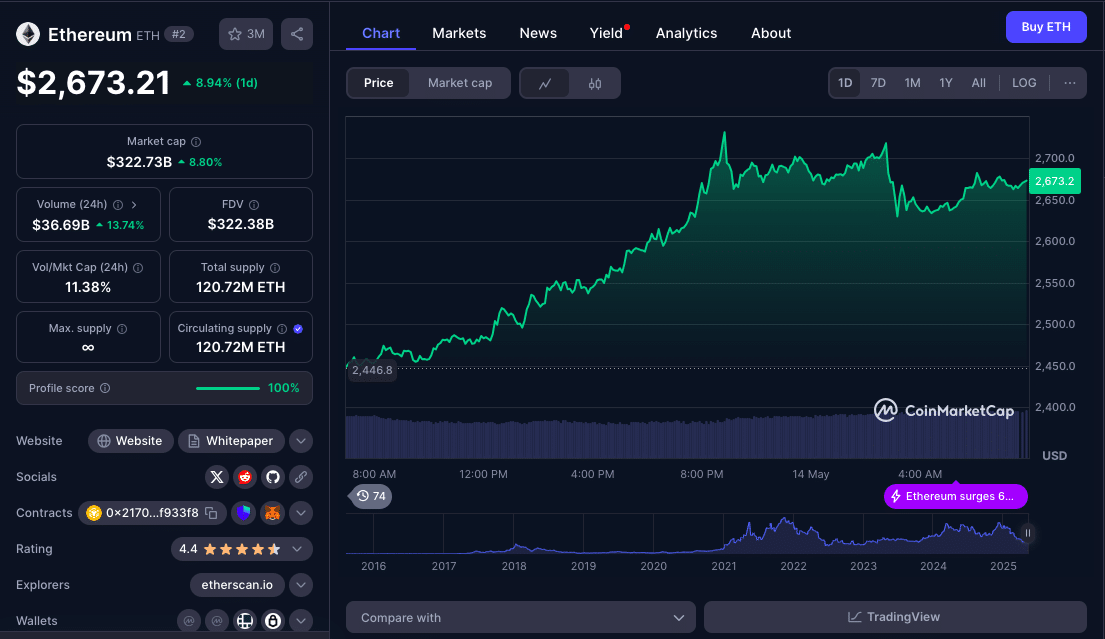Open the Compare with dropdown
This screenshot has height=639, width=1105.
click(520, 617)
